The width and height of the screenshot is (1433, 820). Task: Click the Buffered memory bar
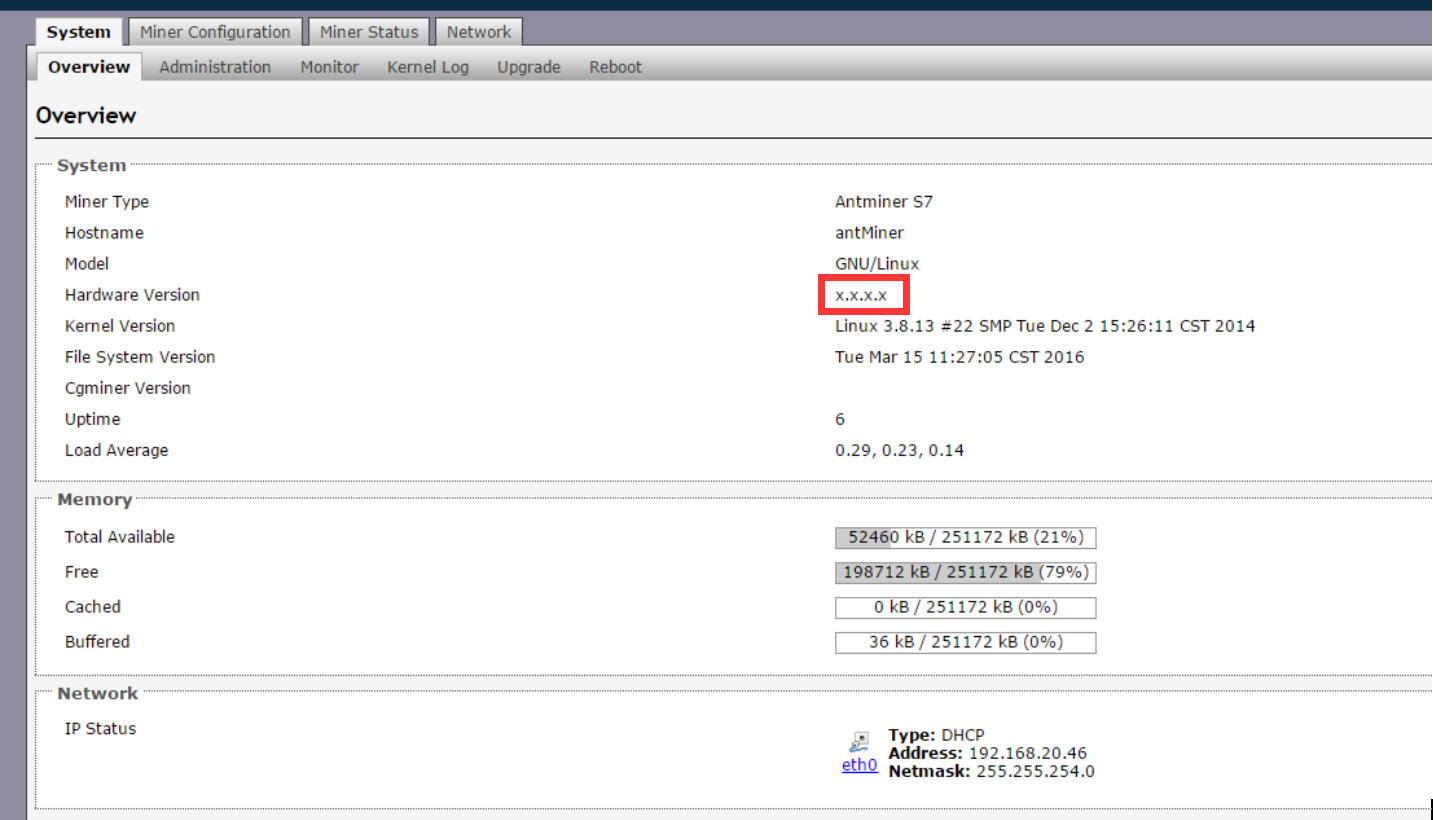tap(965, 642)
